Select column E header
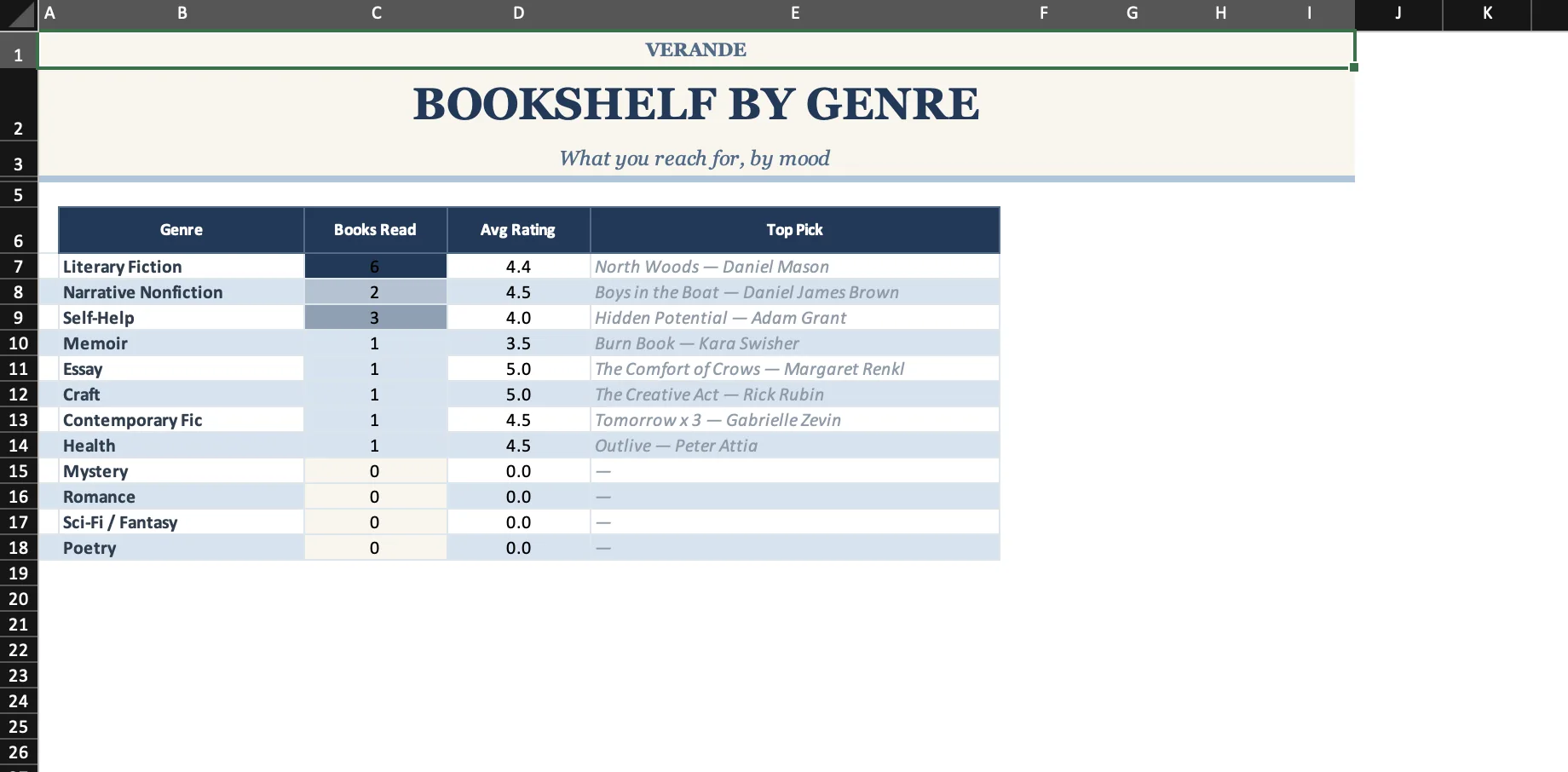This screenshot has width=1568, height=772. 795,14
